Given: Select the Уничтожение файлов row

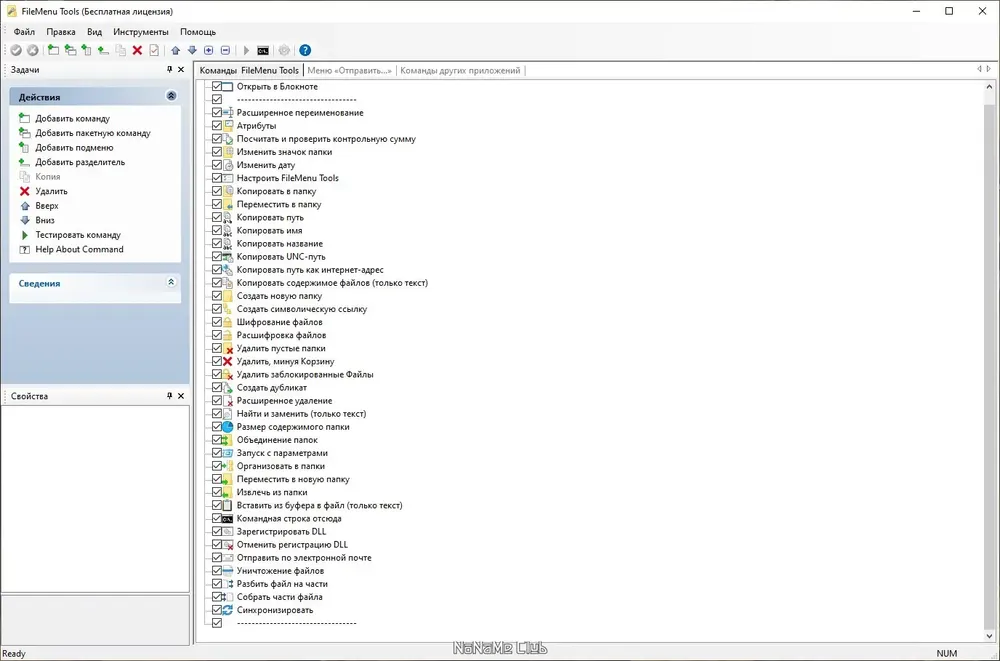Looking at the screenshot, I should click(x=280, y=571).
